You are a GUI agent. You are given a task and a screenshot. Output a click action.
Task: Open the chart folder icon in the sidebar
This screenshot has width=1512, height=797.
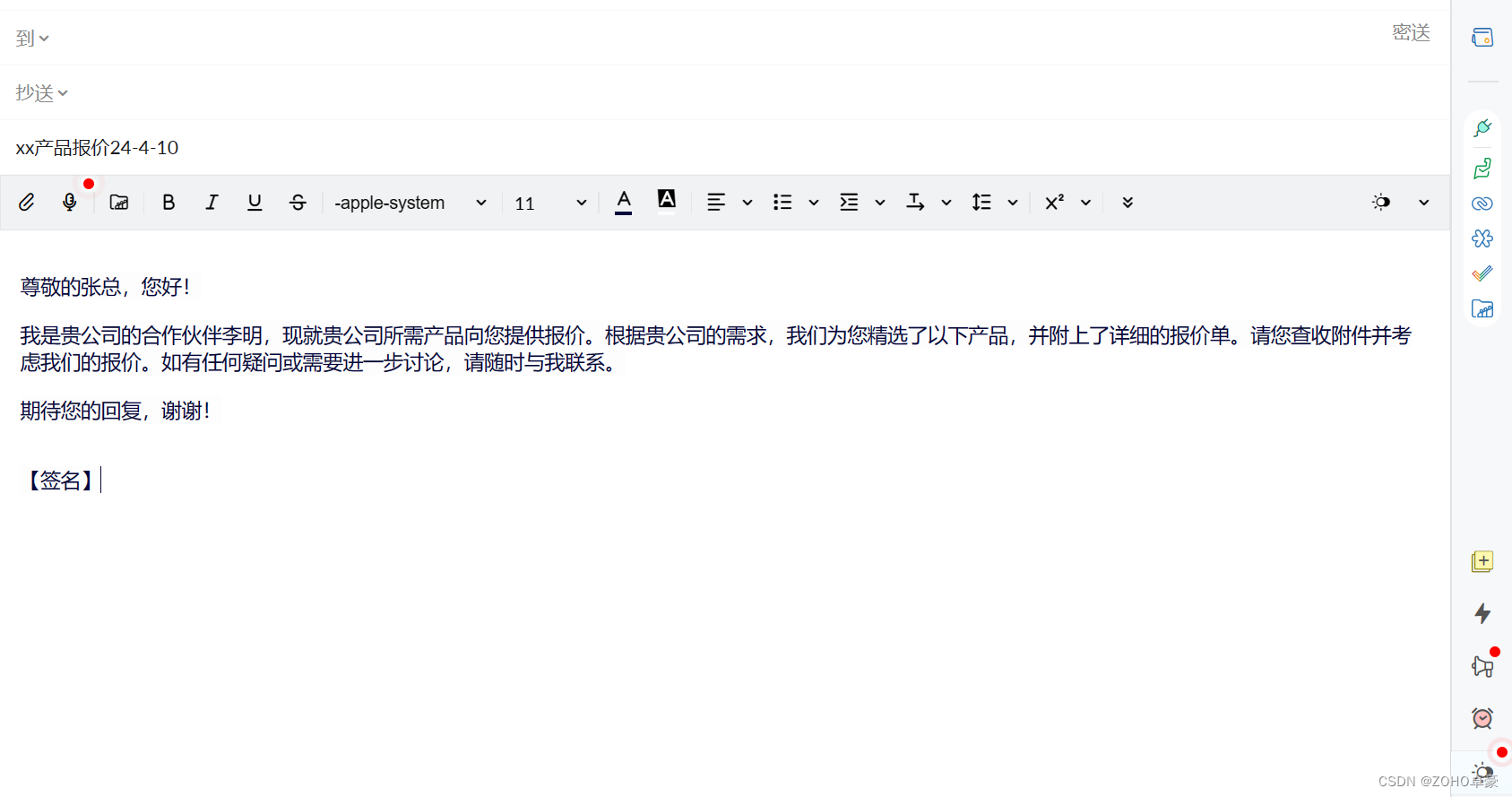pos(1482,309)
